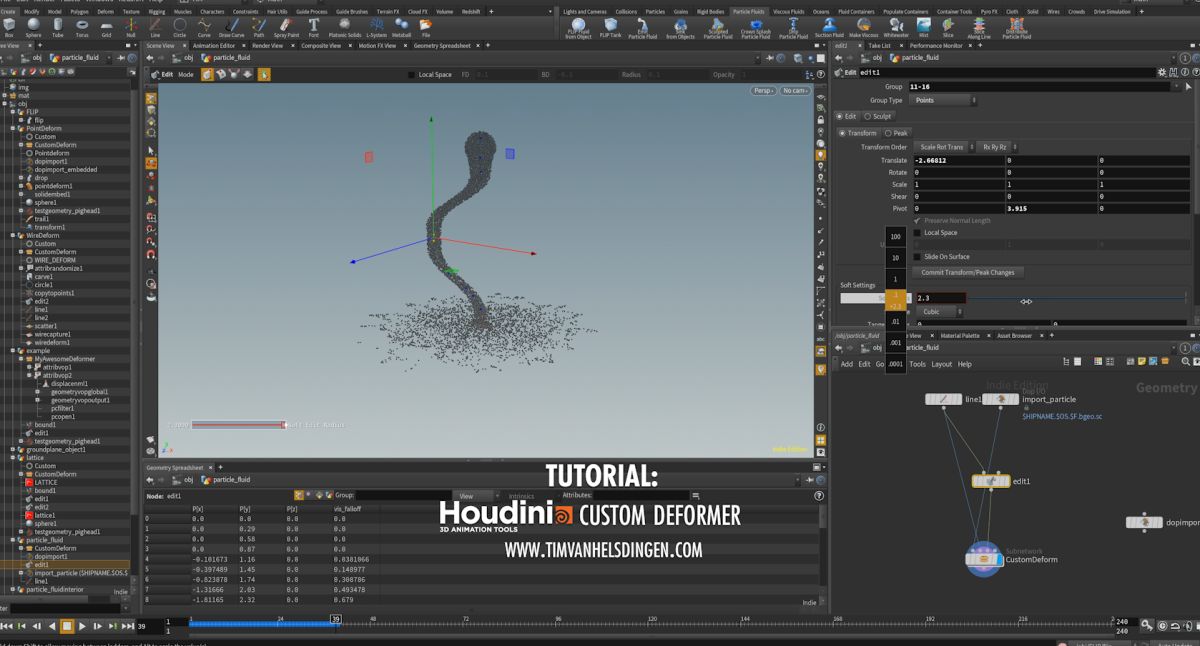Click the Platonic Solids shelf tool
Image resolution: width=1200 pixels, height=646 pixels.
tap(346, 26)
